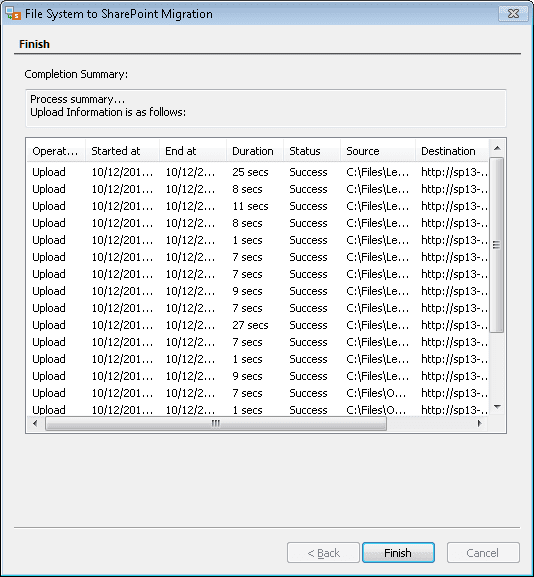The image size is (534, 577).
Task: Click the Finish button
Action: pyautogui.click(x=398, y=552)
